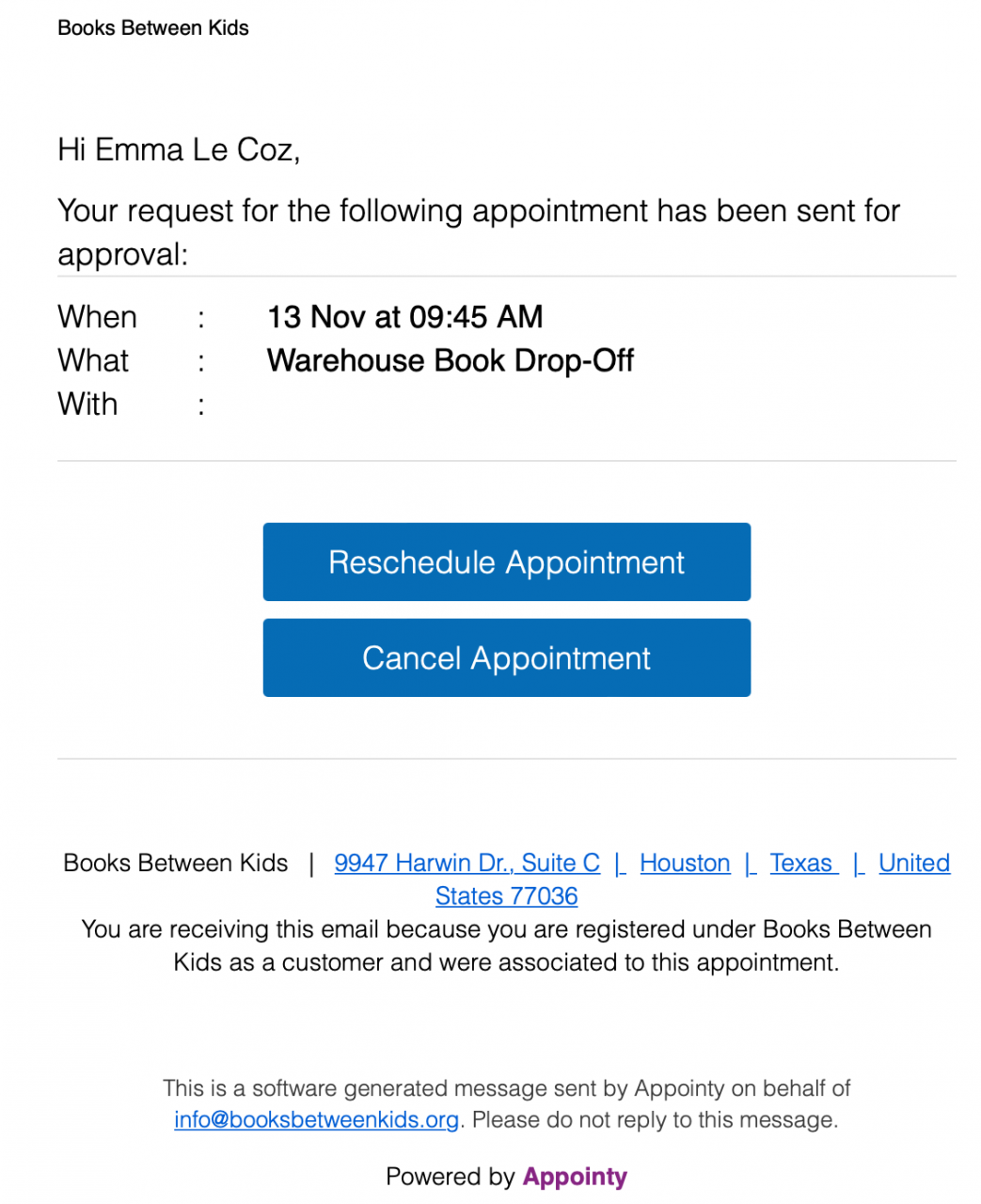Click underlined separator between Suite C and Houston
Viewport: 981px width, 1204px height.
620,863
